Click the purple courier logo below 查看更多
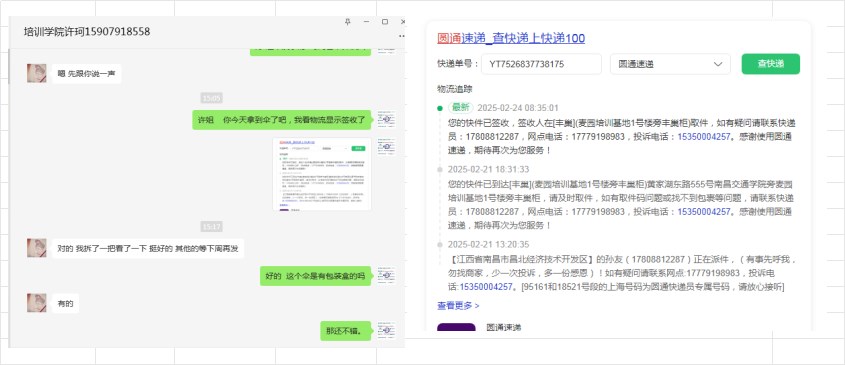 (x=456, y=327)
